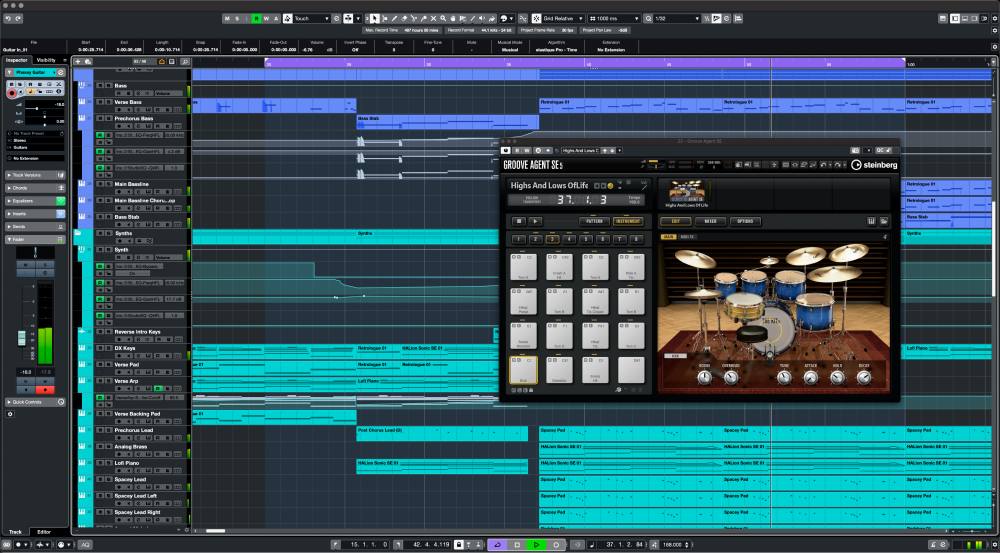Image resolution: width=1000 pixels, height=553 pixels.
Task: Activate the transport cycle loop button
Action: coord(497,544)
